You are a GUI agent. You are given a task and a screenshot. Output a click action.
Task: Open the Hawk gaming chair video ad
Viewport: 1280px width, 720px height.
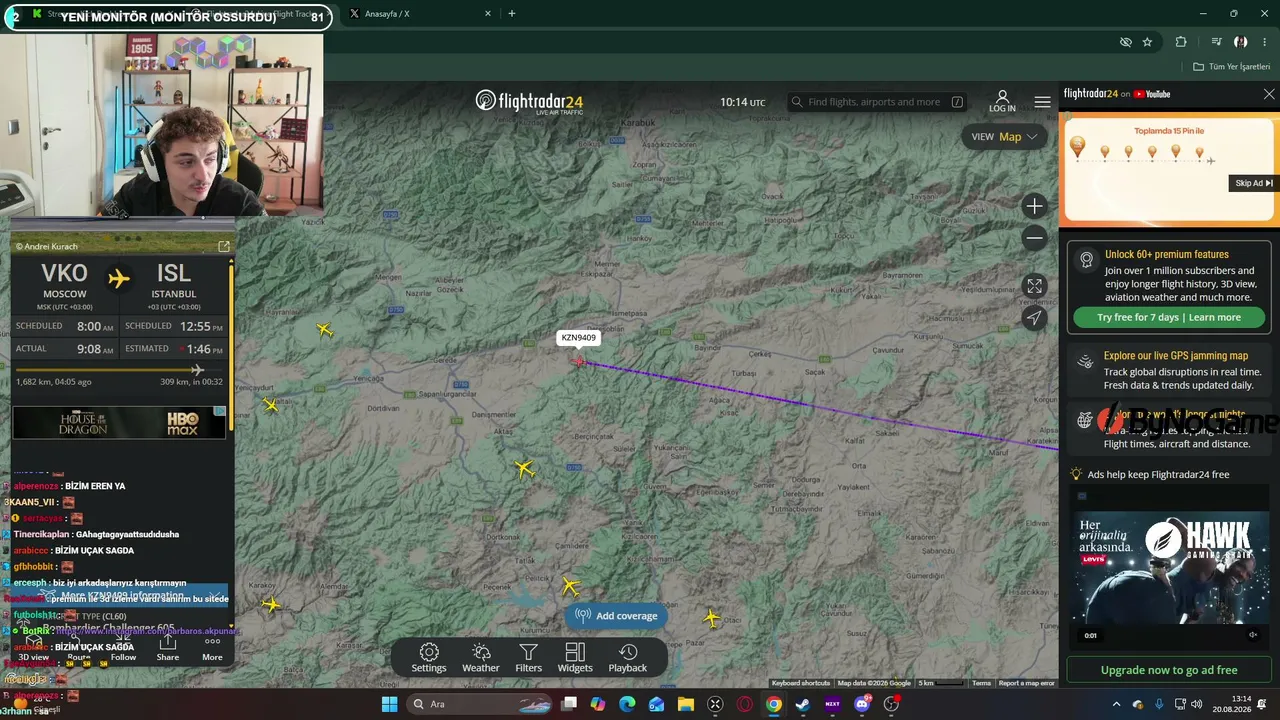click(1169, 568)
